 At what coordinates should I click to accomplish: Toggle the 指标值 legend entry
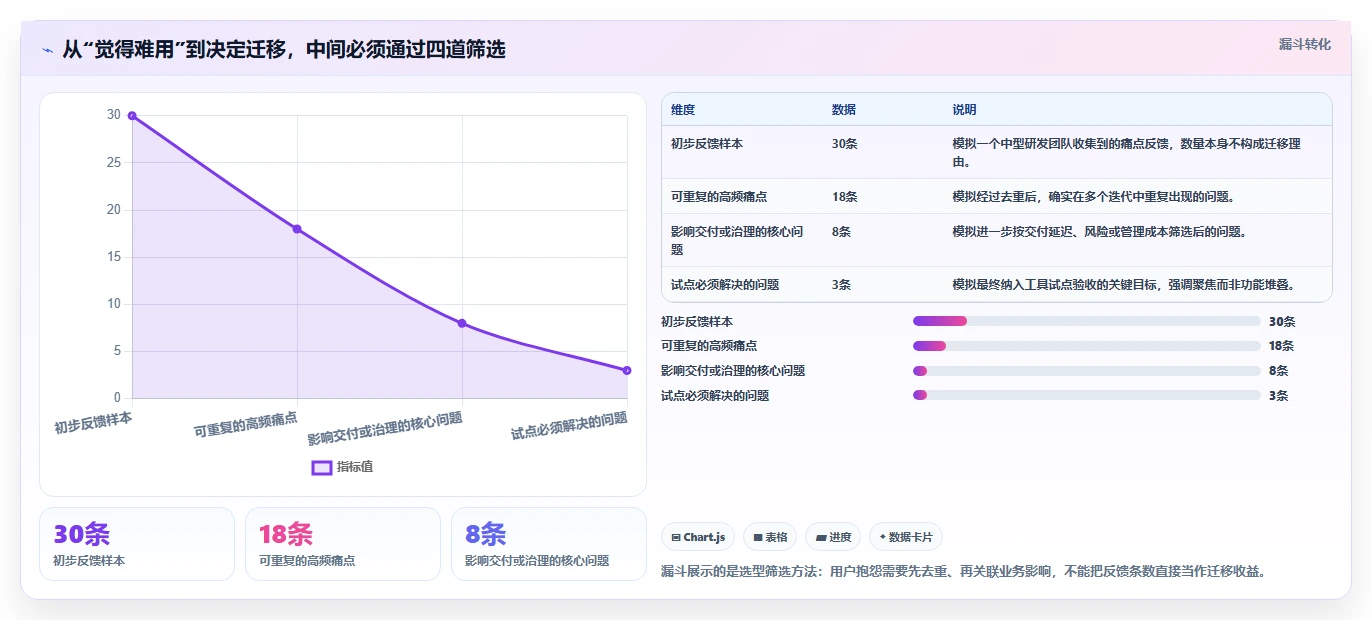coord(342,467)
